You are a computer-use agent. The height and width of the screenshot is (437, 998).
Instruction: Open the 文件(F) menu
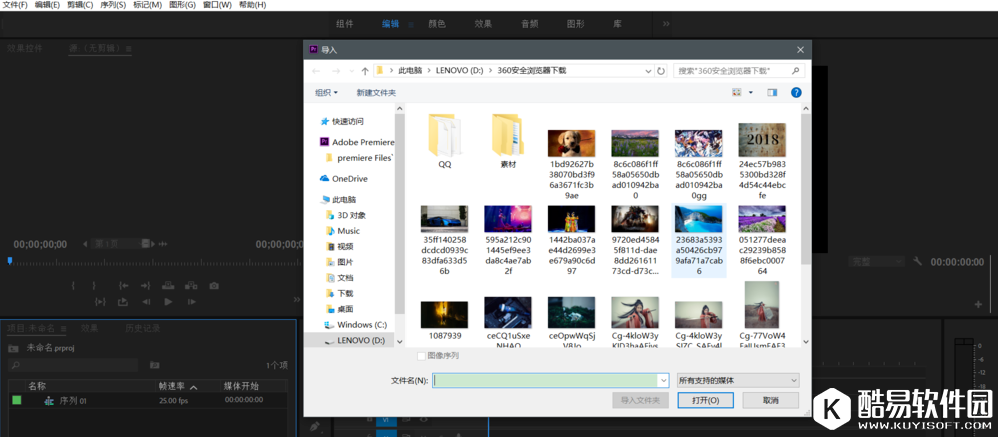(x=15, y=5)
